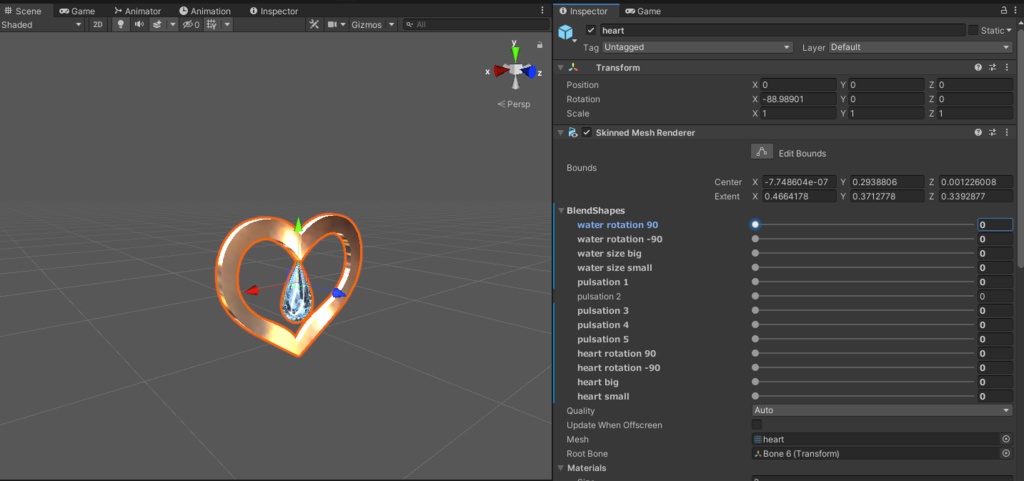Toggle the heart object active checkbox

point(591,30)
